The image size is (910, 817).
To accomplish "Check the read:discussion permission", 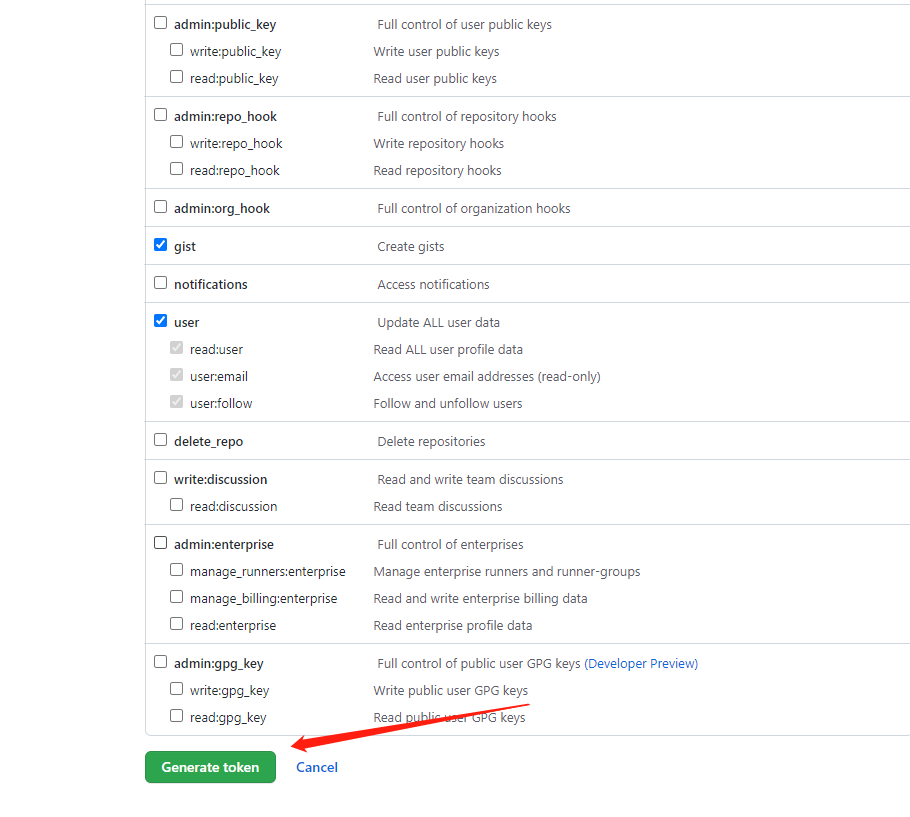I will click(176, 504).
